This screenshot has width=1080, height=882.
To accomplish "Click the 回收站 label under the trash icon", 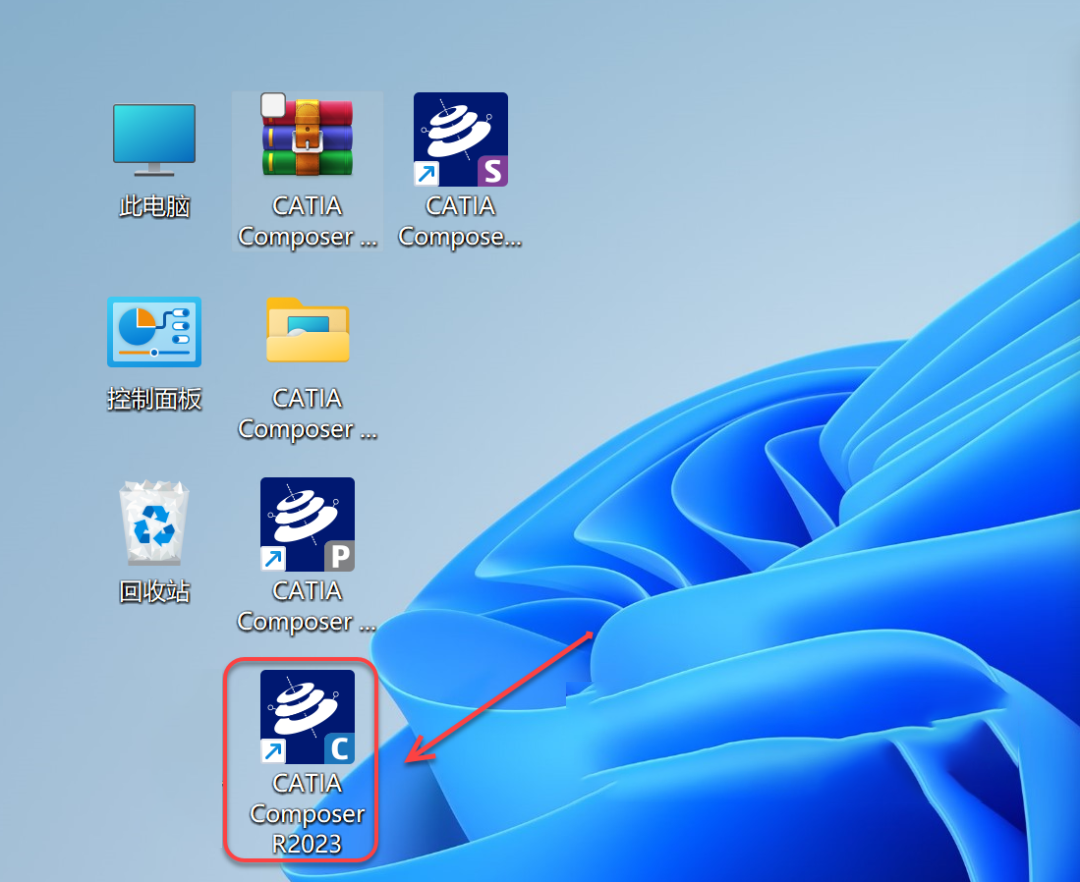I will [153, 590].
